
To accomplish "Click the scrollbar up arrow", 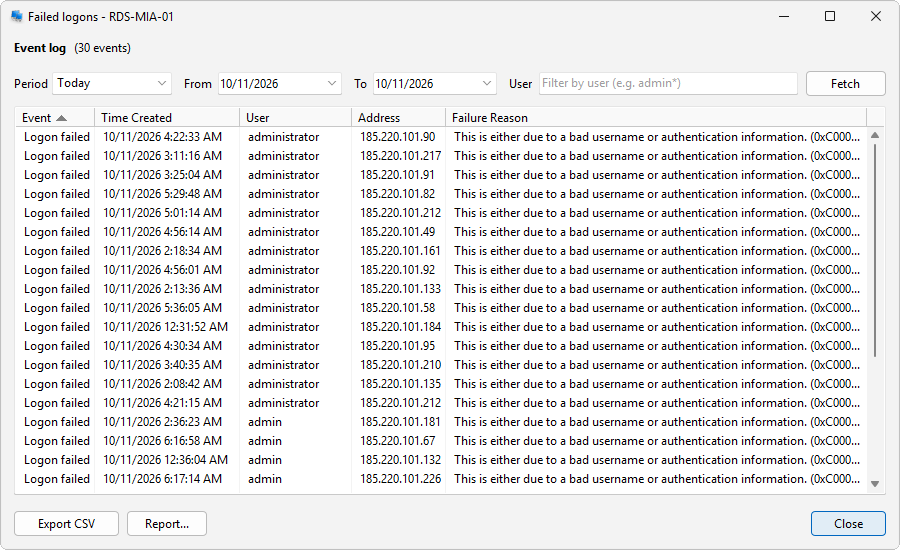I will (x=875, y=135).
